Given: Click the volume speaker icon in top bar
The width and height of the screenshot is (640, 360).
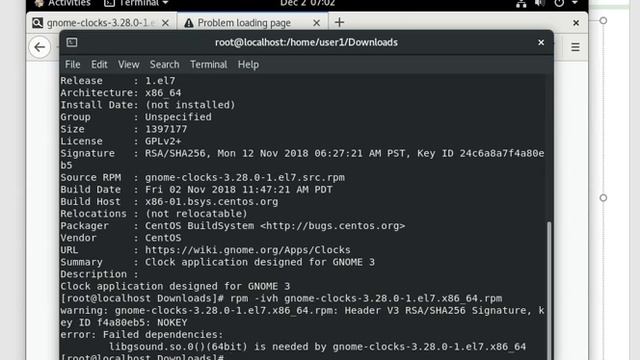Looking at the screenshot, I should pyautogui.click(x=540, y=3).
